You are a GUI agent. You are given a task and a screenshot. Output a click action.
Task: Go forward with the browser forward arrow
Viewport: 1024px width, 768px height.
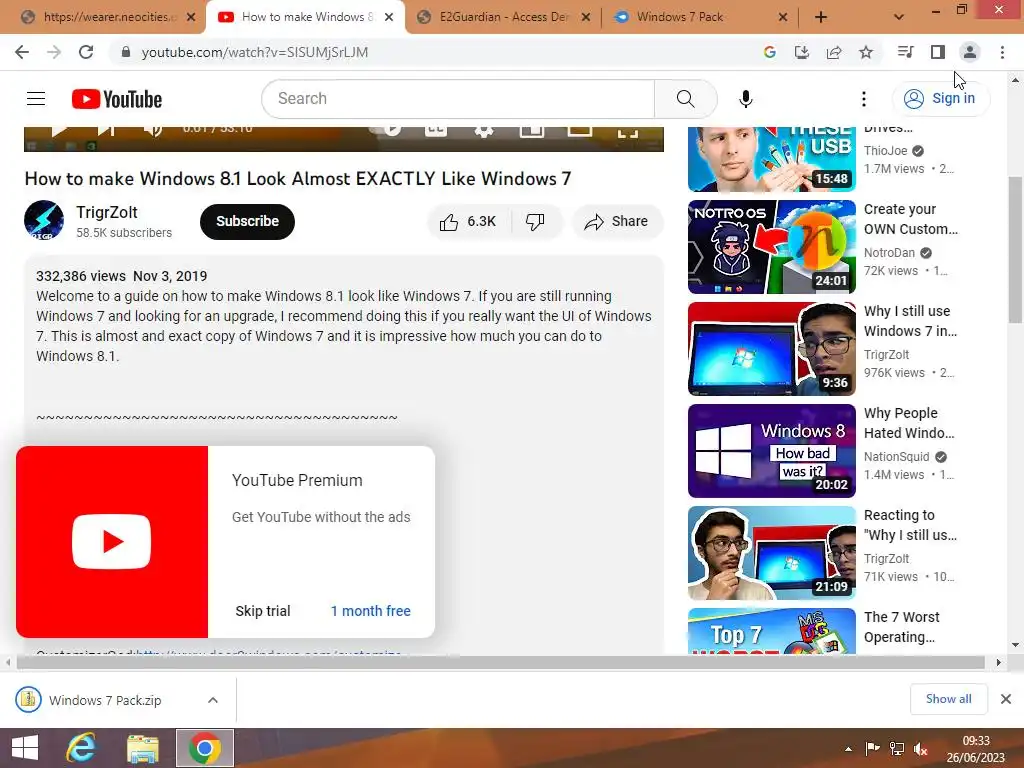click(x=54, y=52)
